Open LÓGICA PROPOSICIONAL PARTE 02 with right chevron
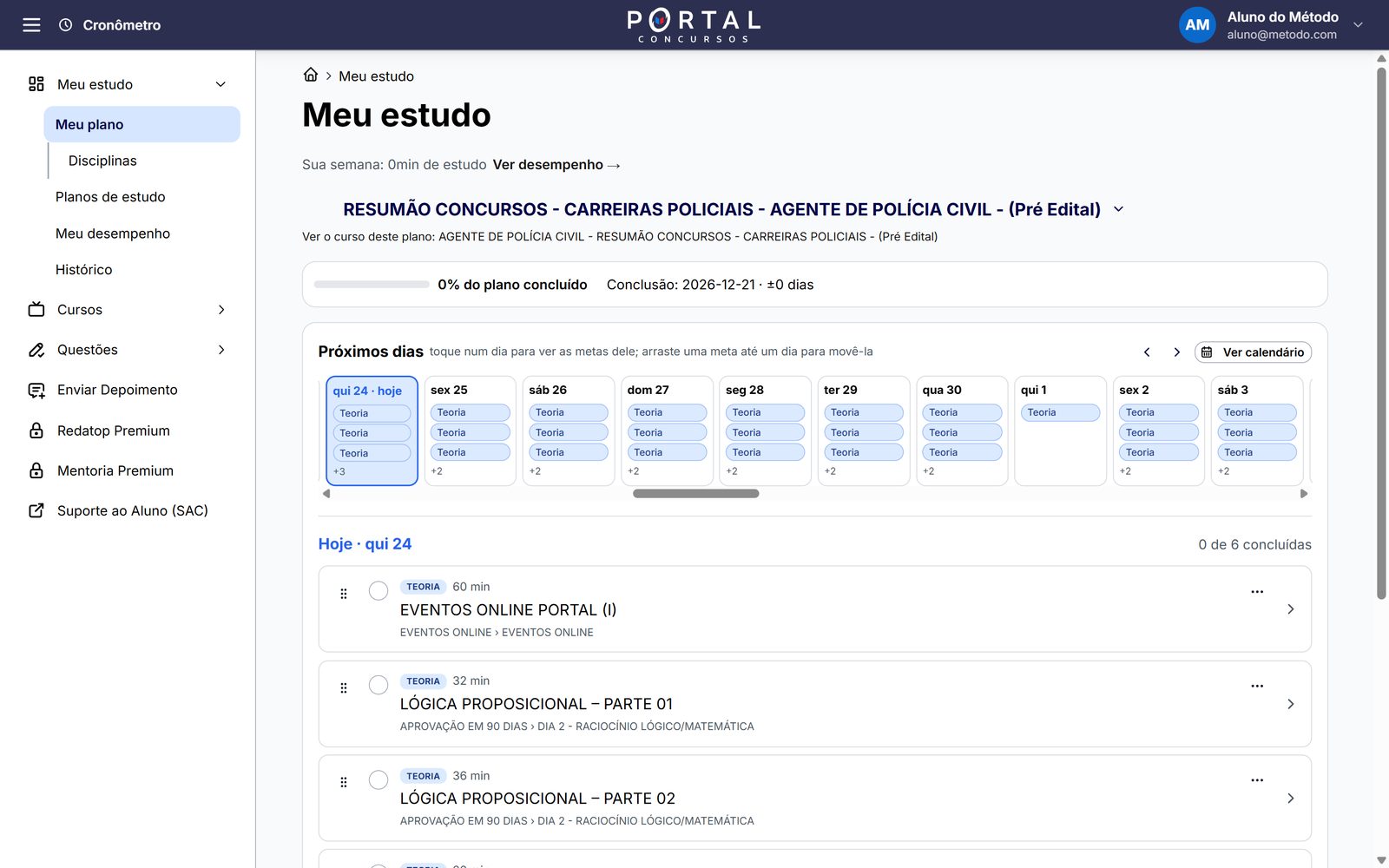 tap(1291, 799)
